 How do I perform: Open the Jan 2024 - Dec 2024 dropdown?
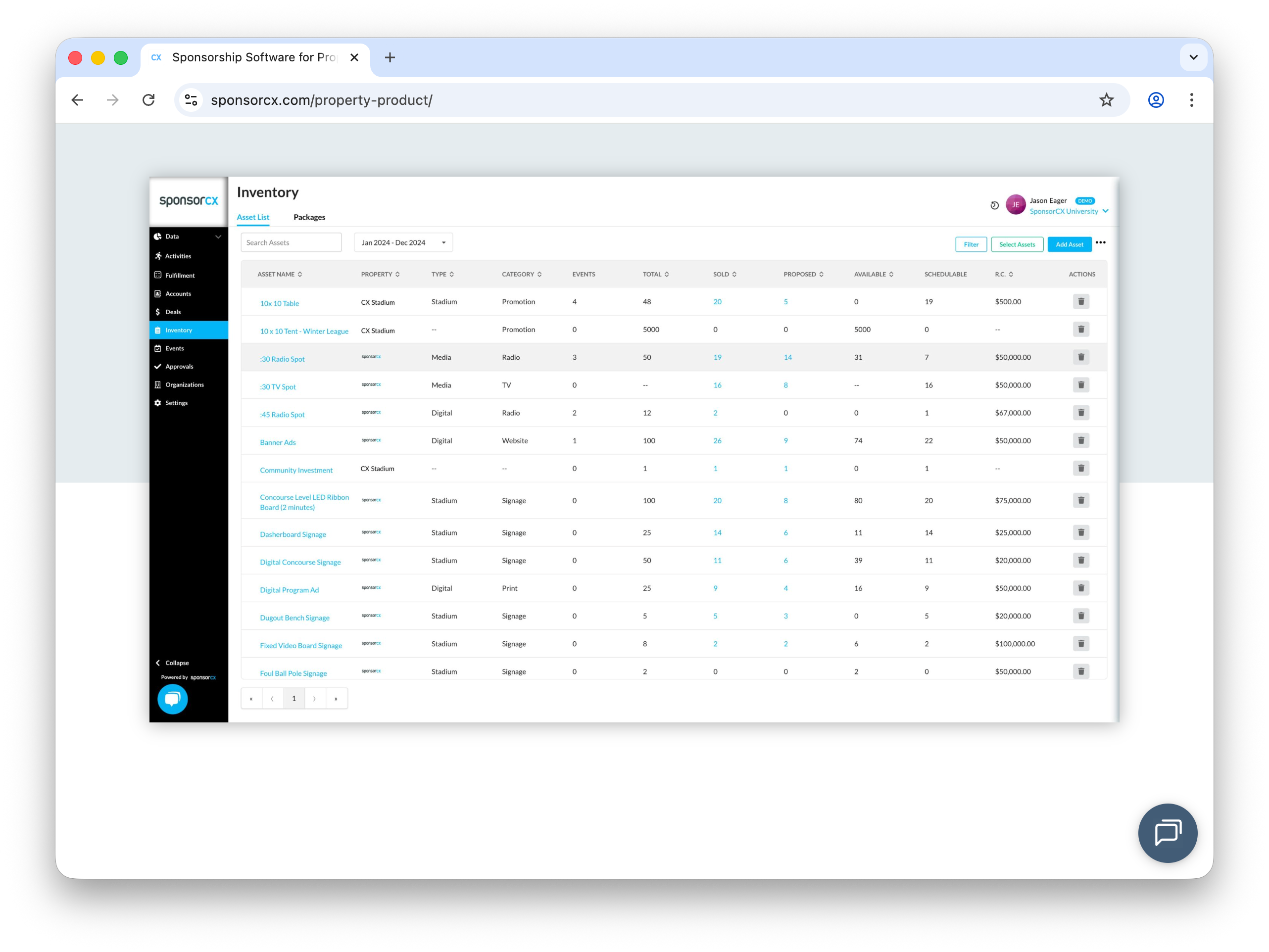click(x=403, y=242)
